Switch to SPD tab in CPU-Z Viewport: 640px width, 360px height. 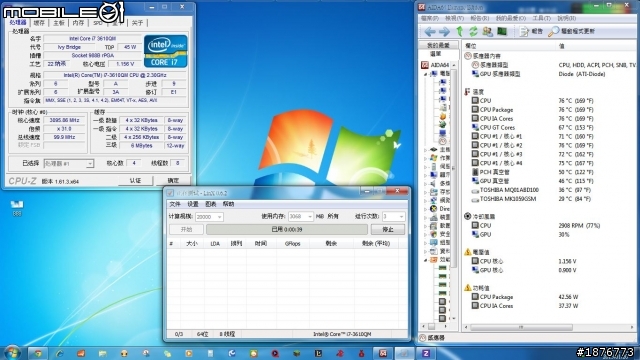98,23
